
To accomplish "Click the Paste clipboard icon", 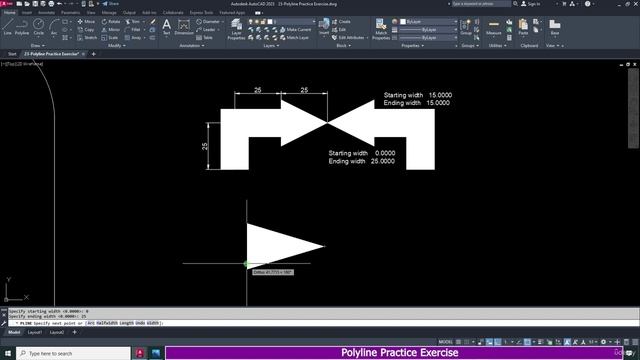I will [523, 27].
